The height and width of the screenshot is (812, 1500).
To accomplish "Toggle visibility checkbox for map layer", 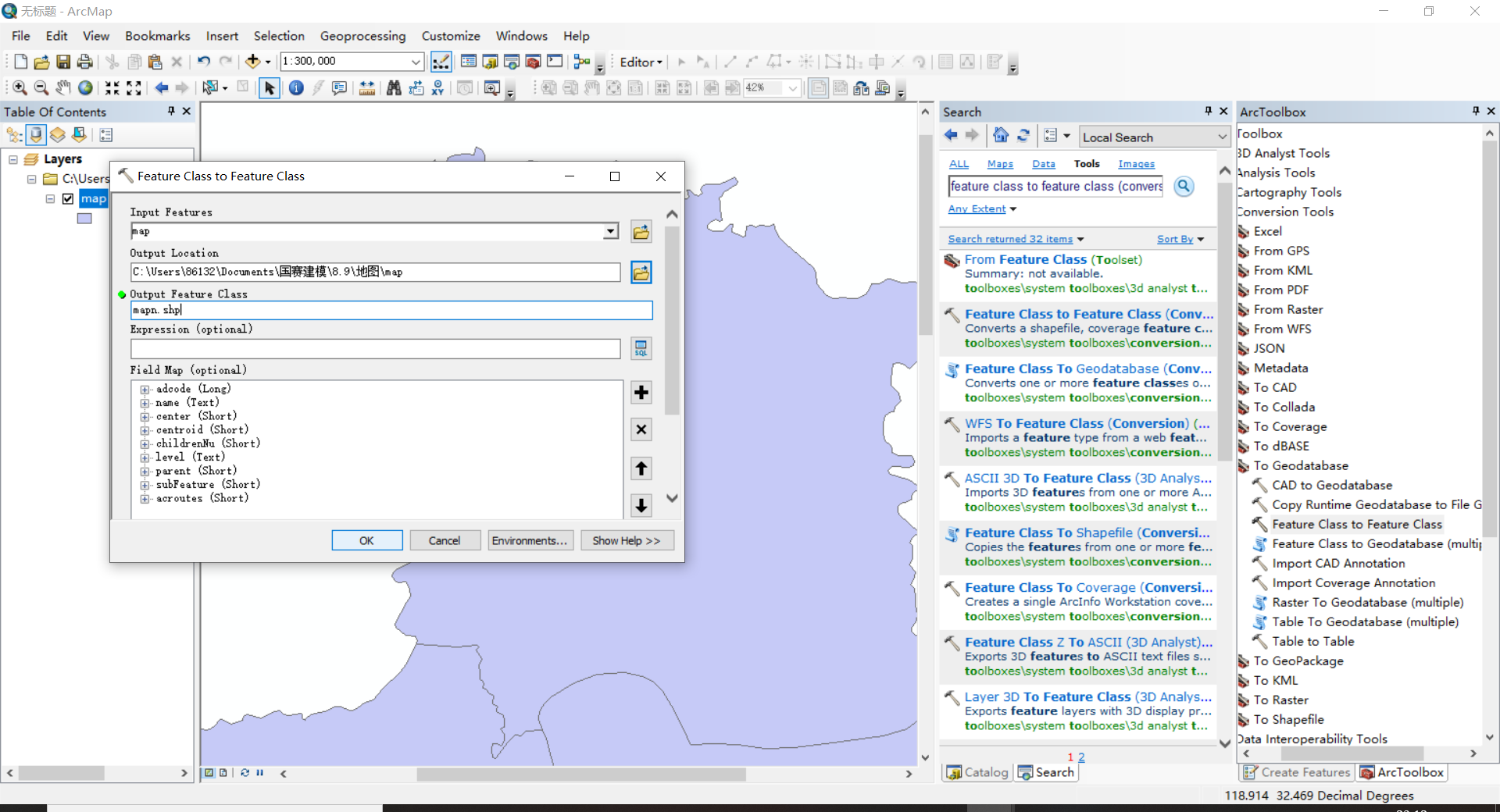I will (x=68, y=198).
